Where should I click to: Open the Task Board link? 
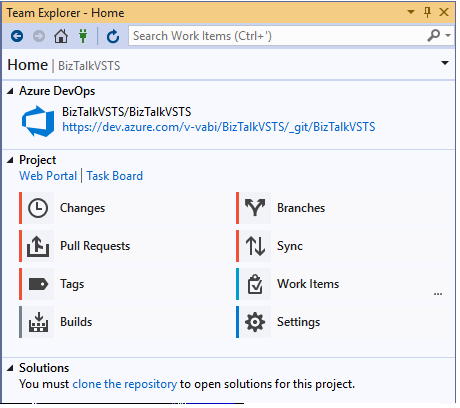click(115, 176)
